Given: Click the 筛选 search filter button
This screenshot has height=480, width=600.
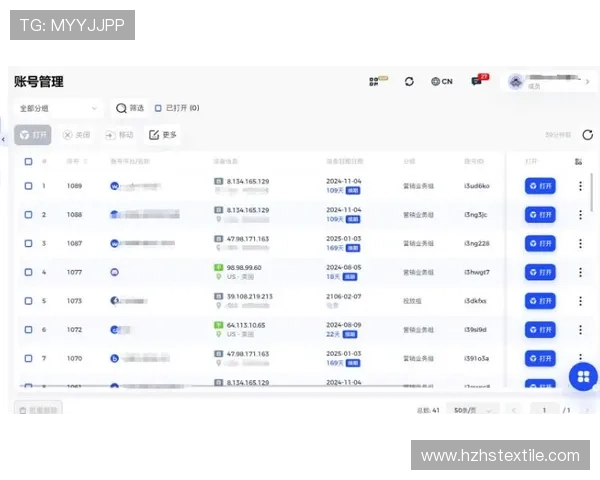Looking at the screenshot, I should (x=130, y=108).
